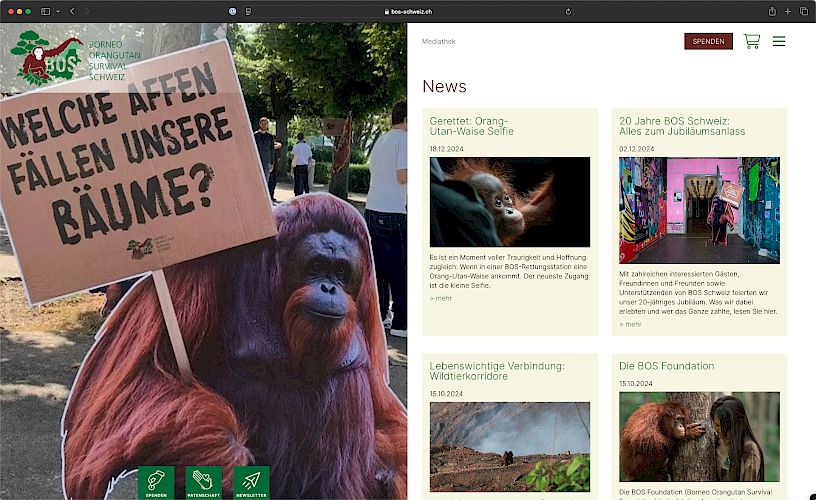Click 'mehr' under the 20 Jahre article

630,324
